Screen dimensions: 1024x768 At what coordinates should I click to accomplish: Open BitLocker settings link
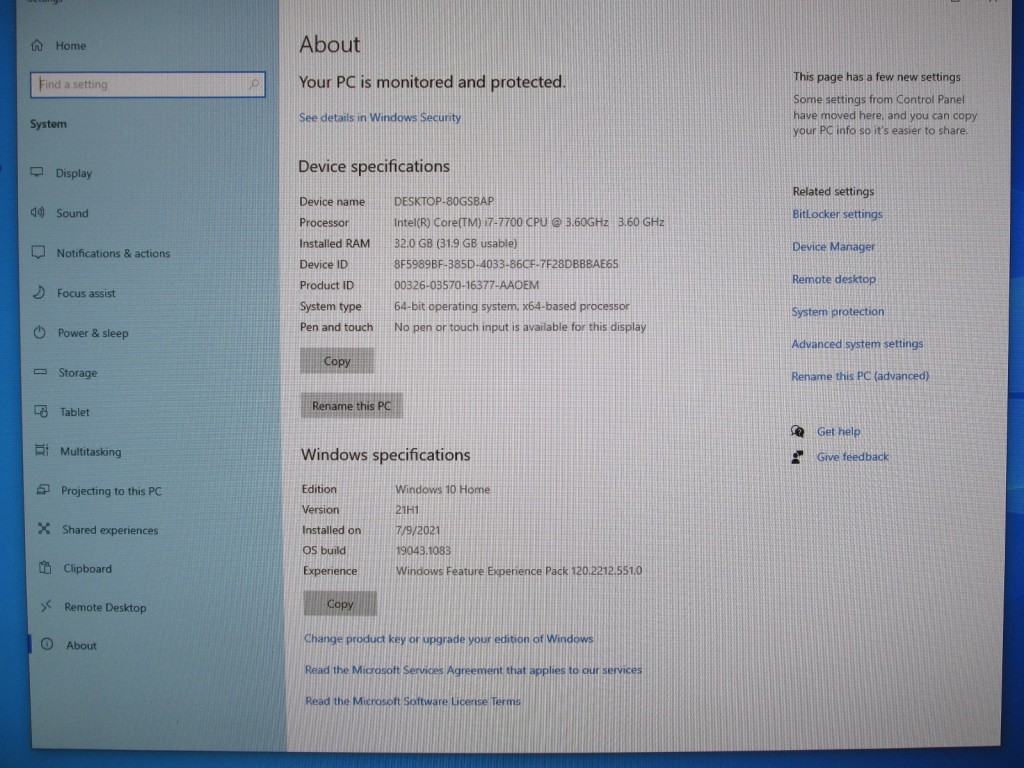(x=837, y=214)
